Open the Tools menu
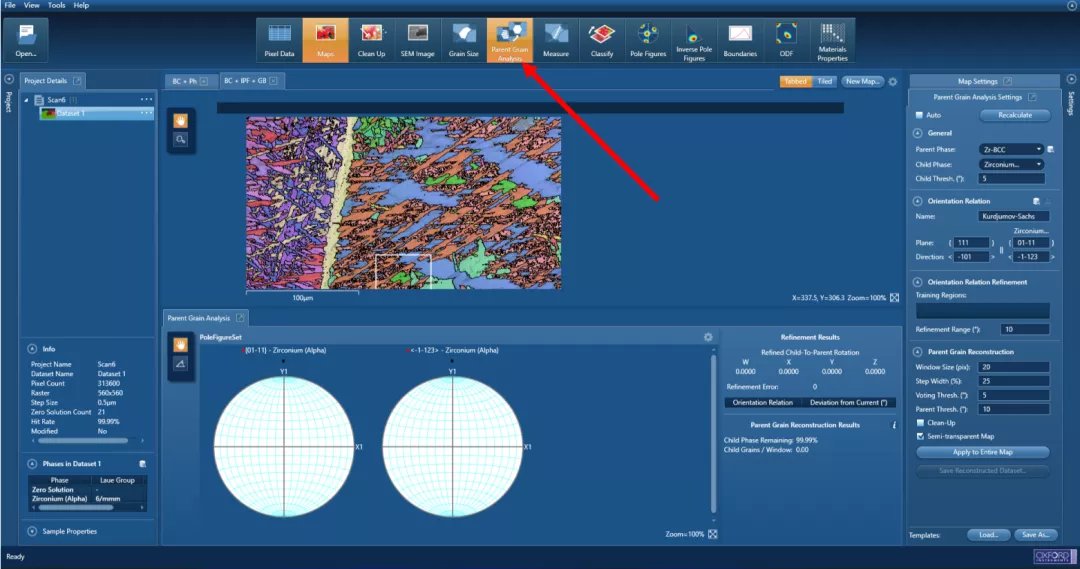Image resolution: width=1080 pixels, height=569 pixels. click(56, 5)
